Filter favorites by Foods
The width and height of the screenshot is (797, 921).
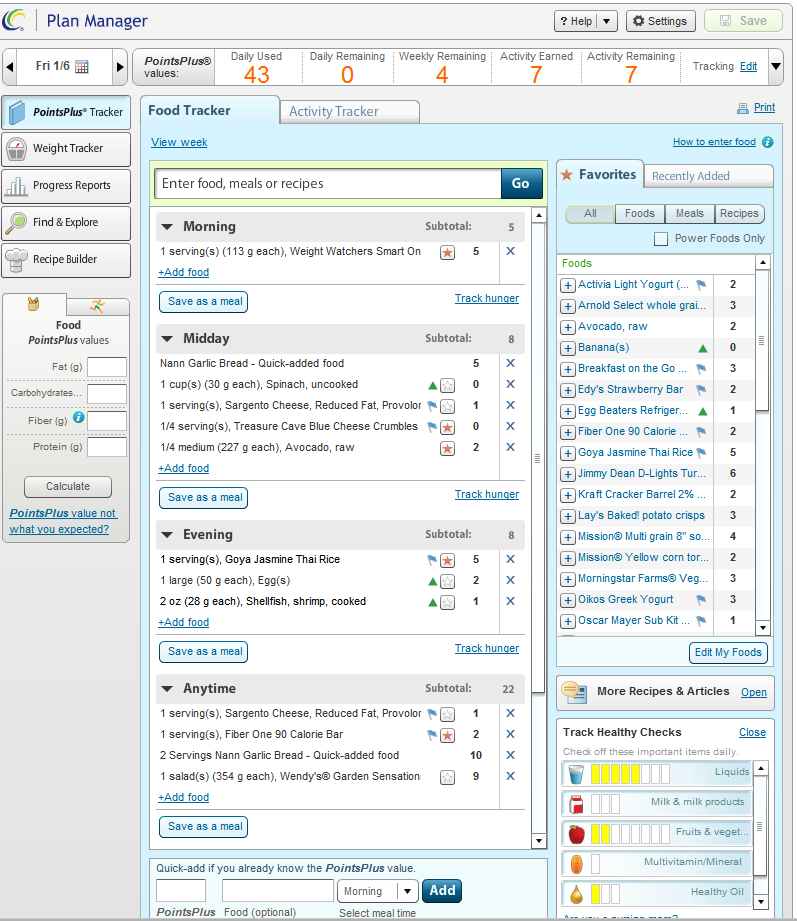[640, 214]
